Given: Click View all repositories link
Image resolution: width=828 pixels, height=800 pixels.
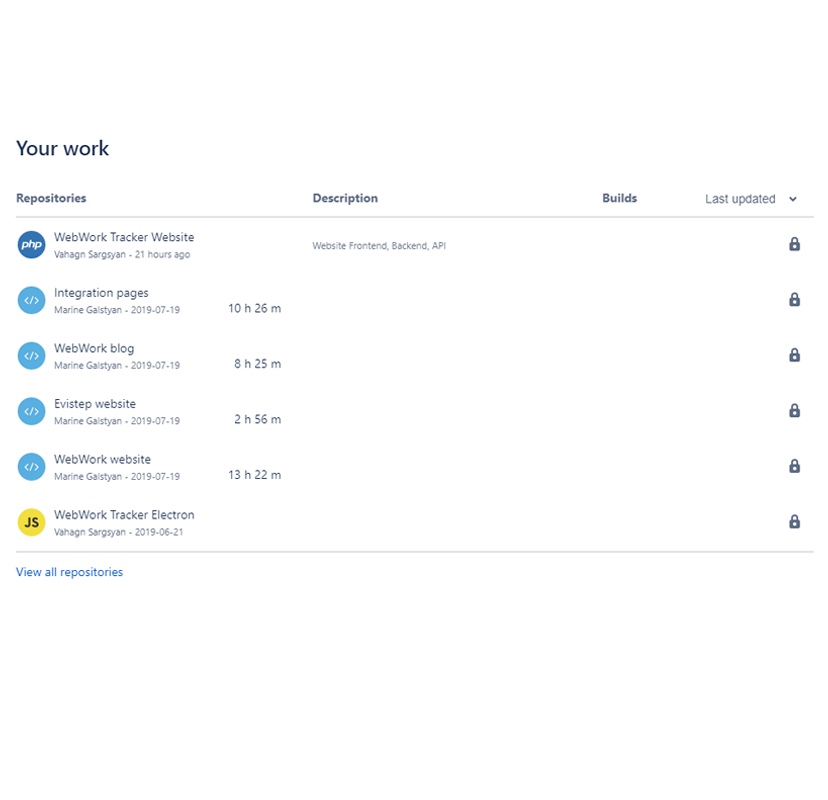Looking at the screenshot, I should [69, 572].
